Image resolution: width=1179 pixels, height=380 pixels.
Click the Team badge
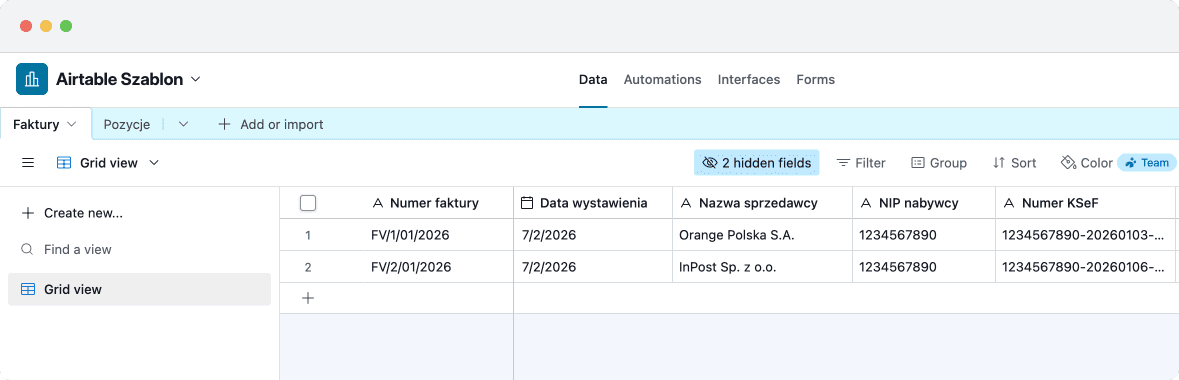click(1147, 163)
